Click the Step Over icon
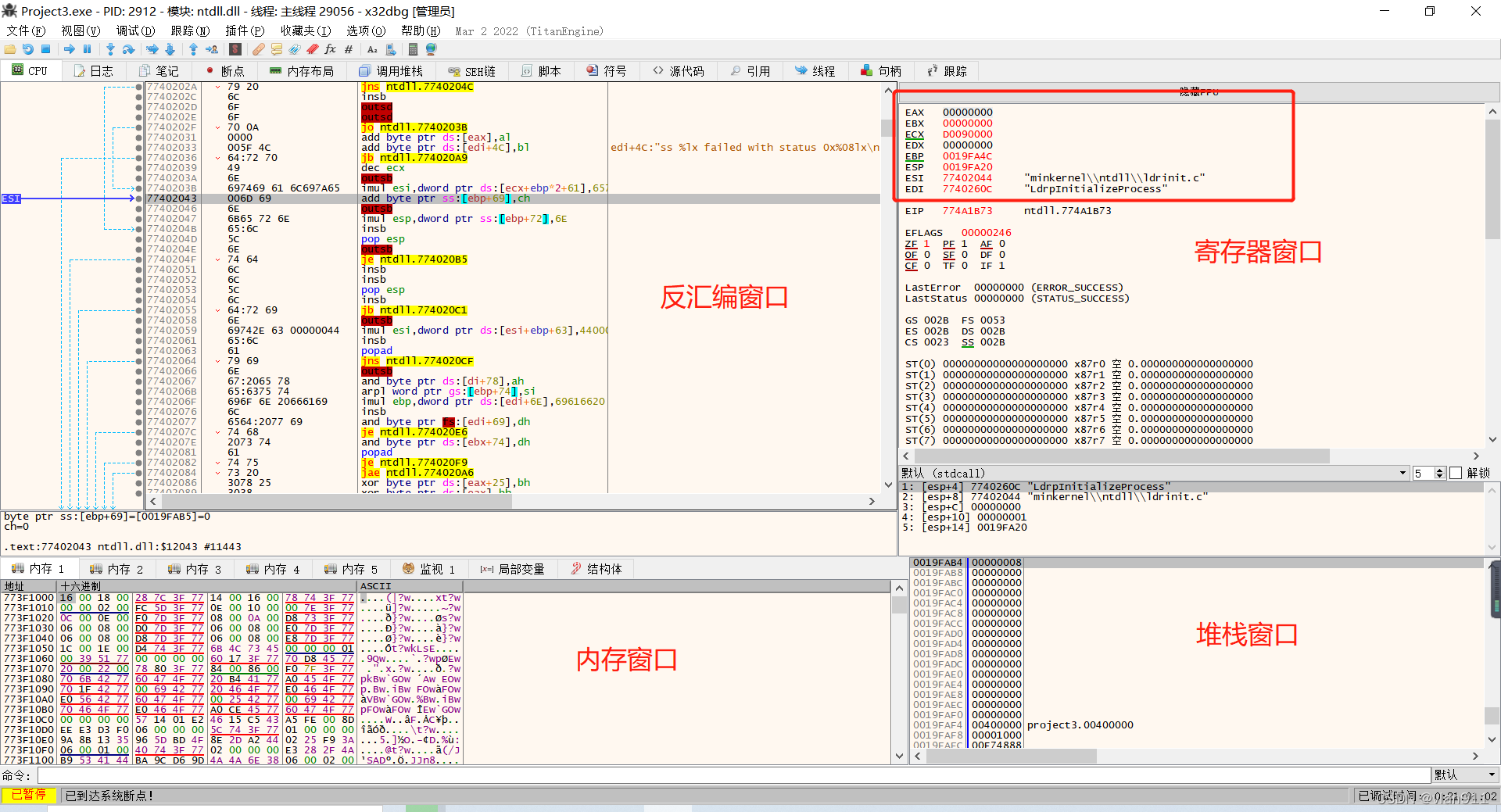 tap(128, 49)
